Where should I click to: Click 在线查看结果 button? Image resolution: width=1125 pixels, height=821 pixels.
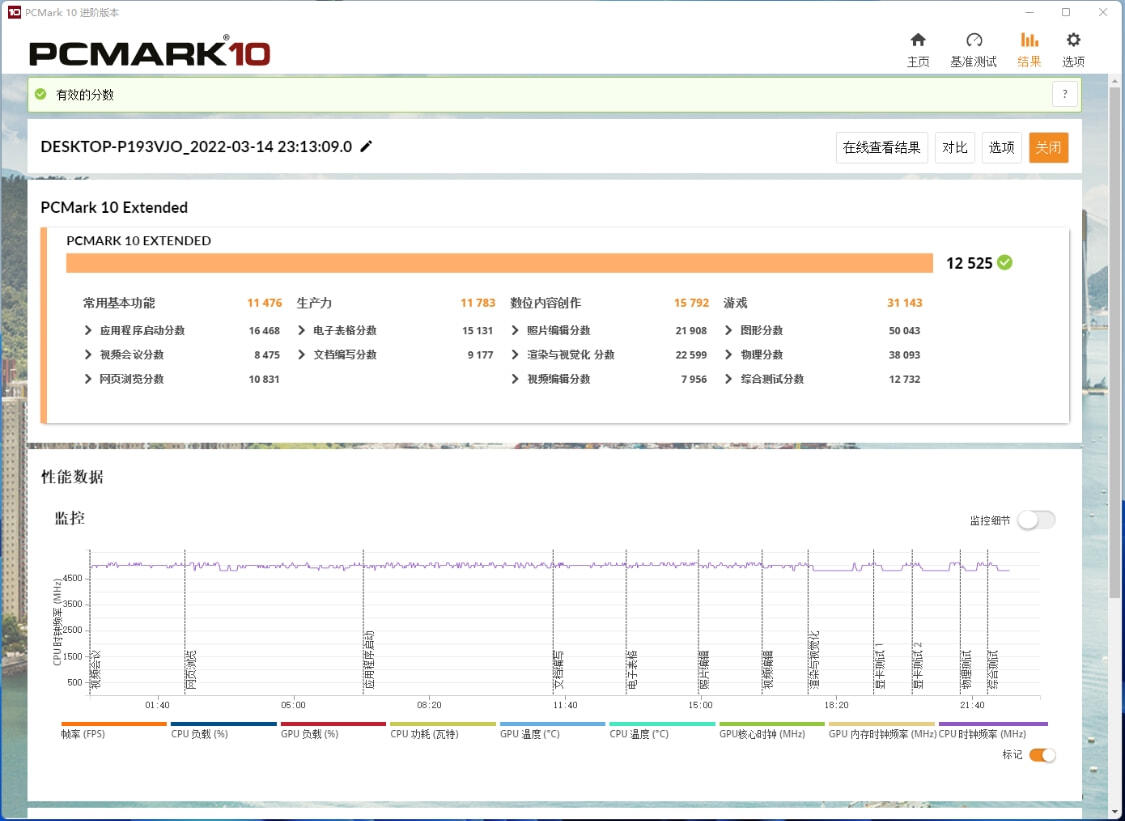point(882,148)
